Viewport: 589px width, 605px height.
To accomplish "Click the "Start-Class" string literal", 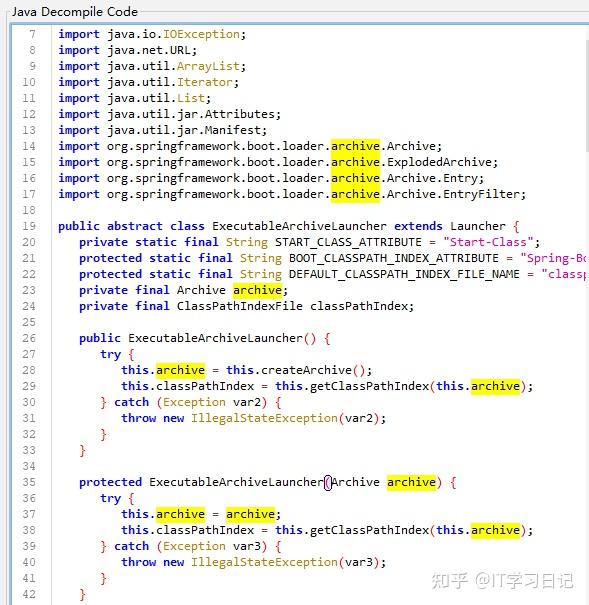I will point(488,242).
